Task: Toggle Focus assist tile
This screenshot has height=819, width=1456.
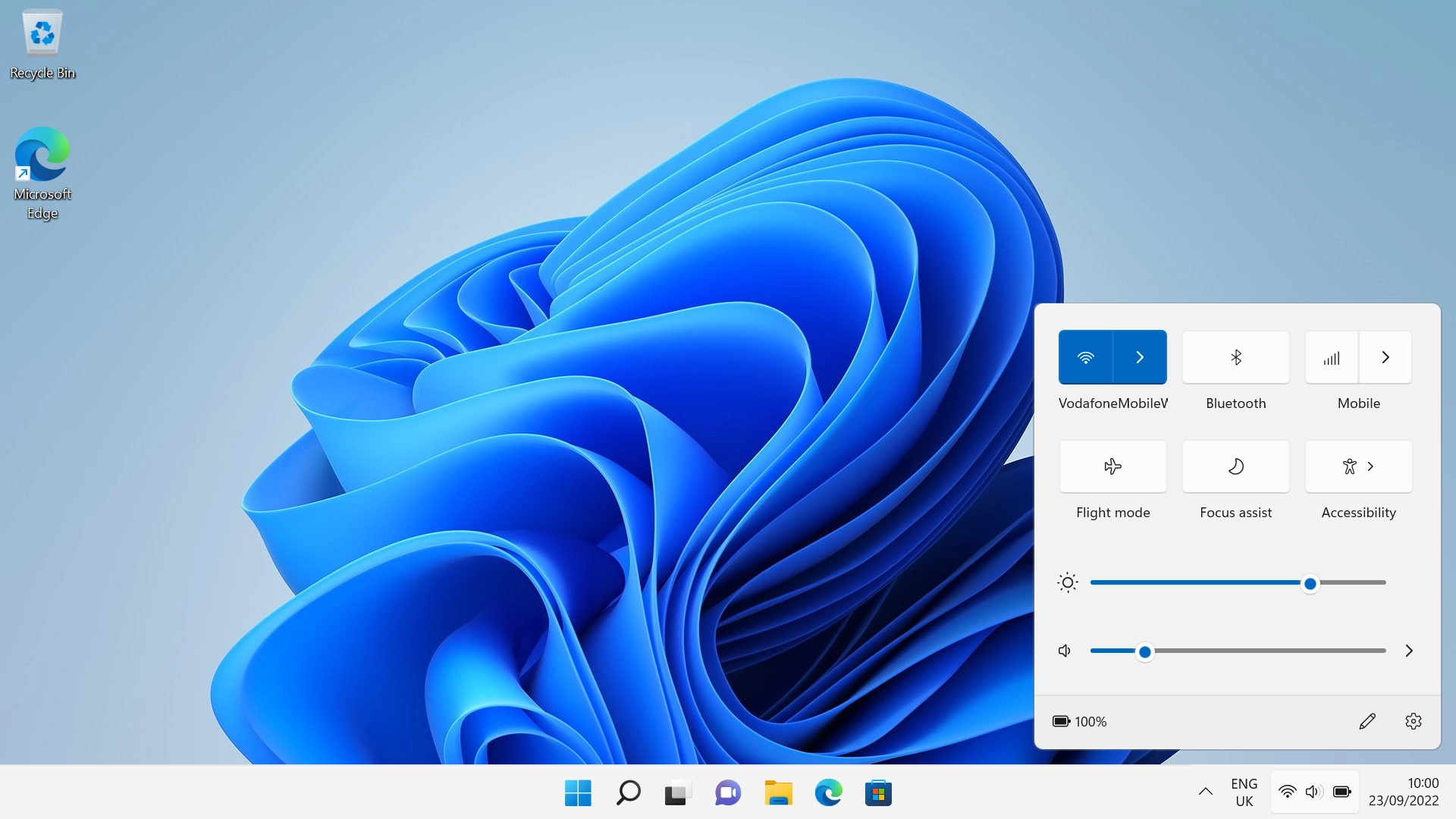Action: pyautogui.click(x=1236, y=466)
